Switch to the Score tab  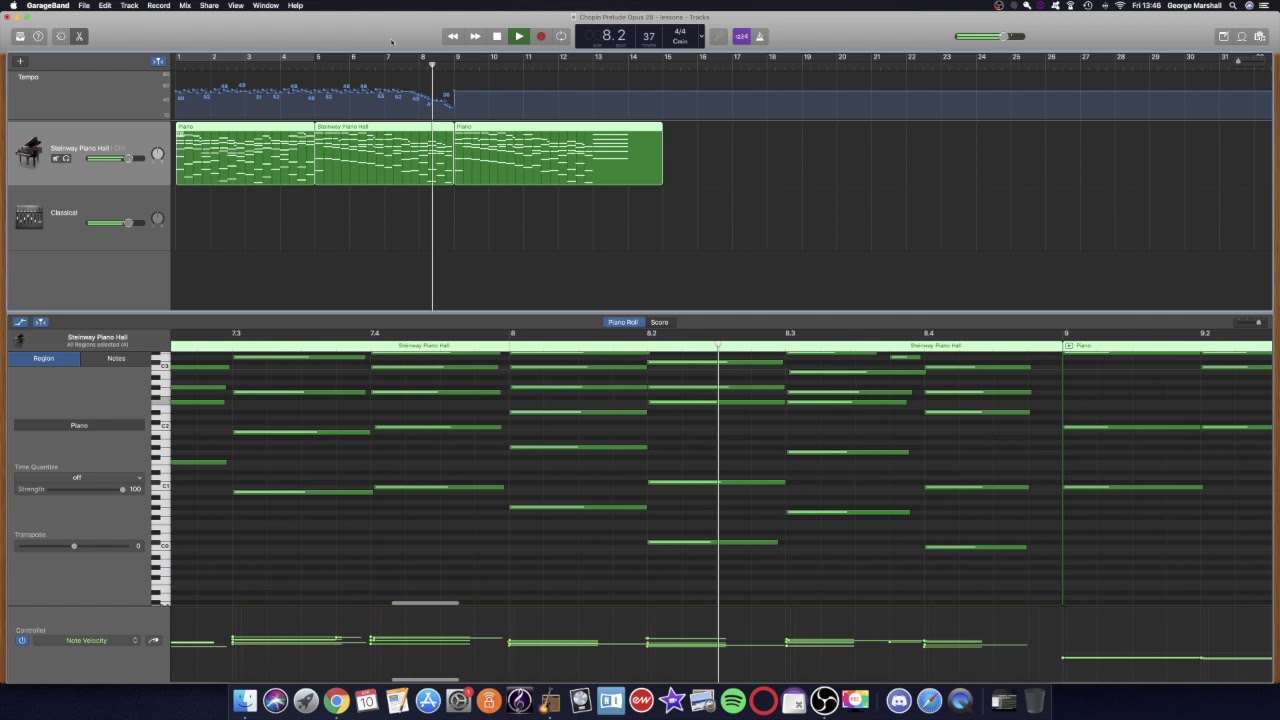659,322
